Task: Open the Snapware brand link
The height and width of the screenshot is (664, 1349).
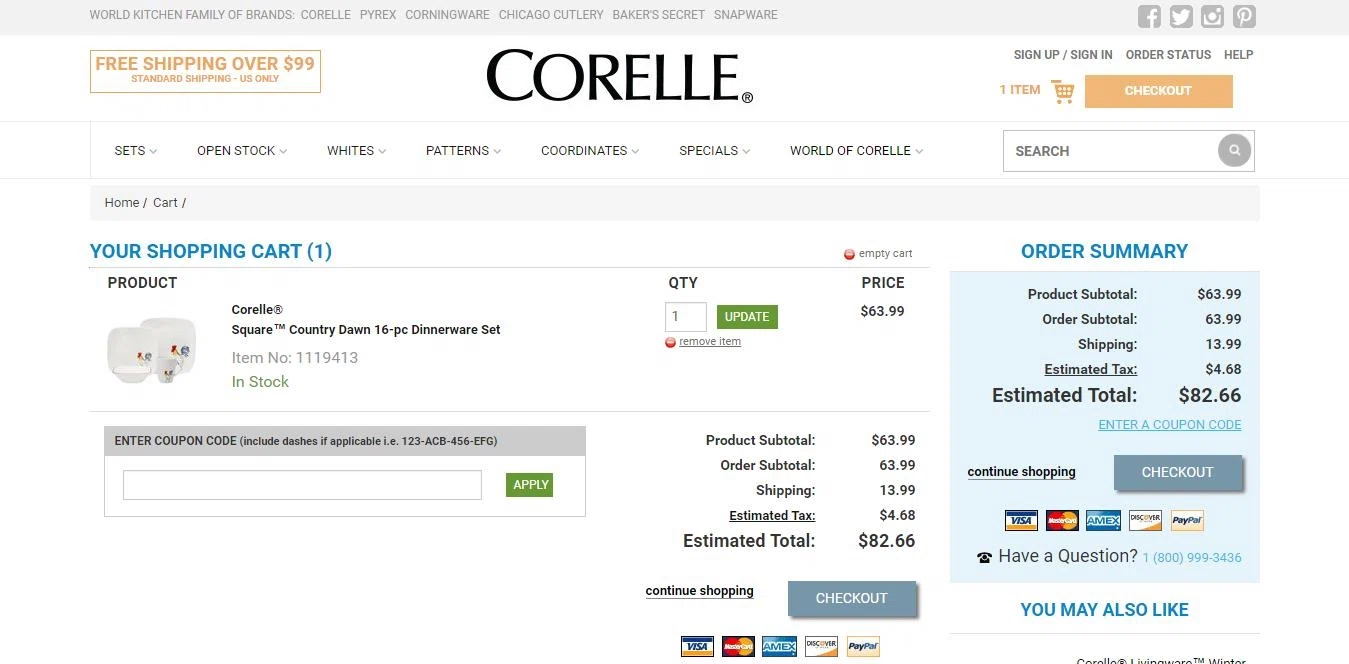Action: click(x=746, y=15)
